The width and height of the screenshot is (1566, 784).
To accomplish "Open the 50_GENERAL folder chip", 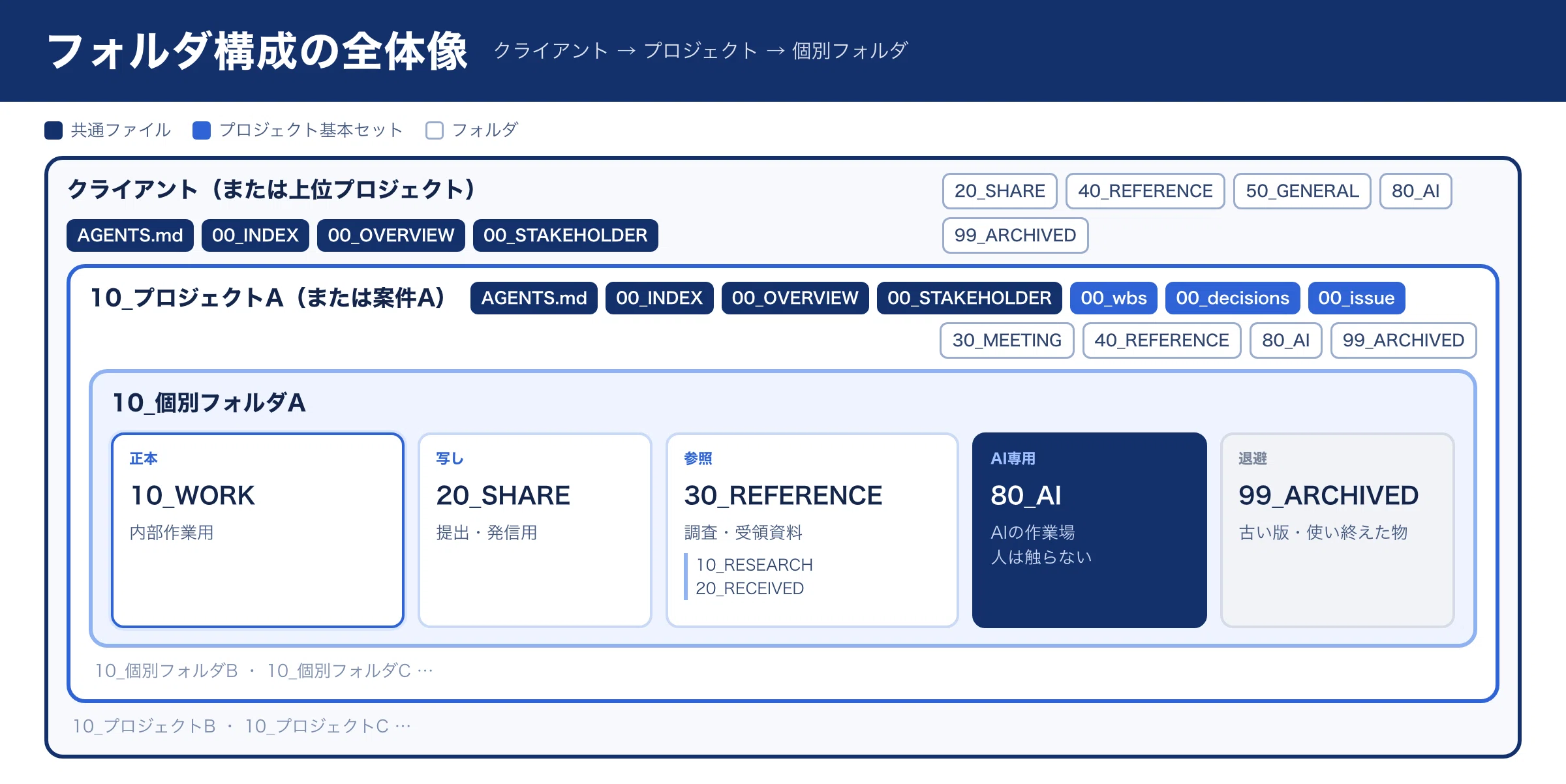I will [x=1302, y=191].
